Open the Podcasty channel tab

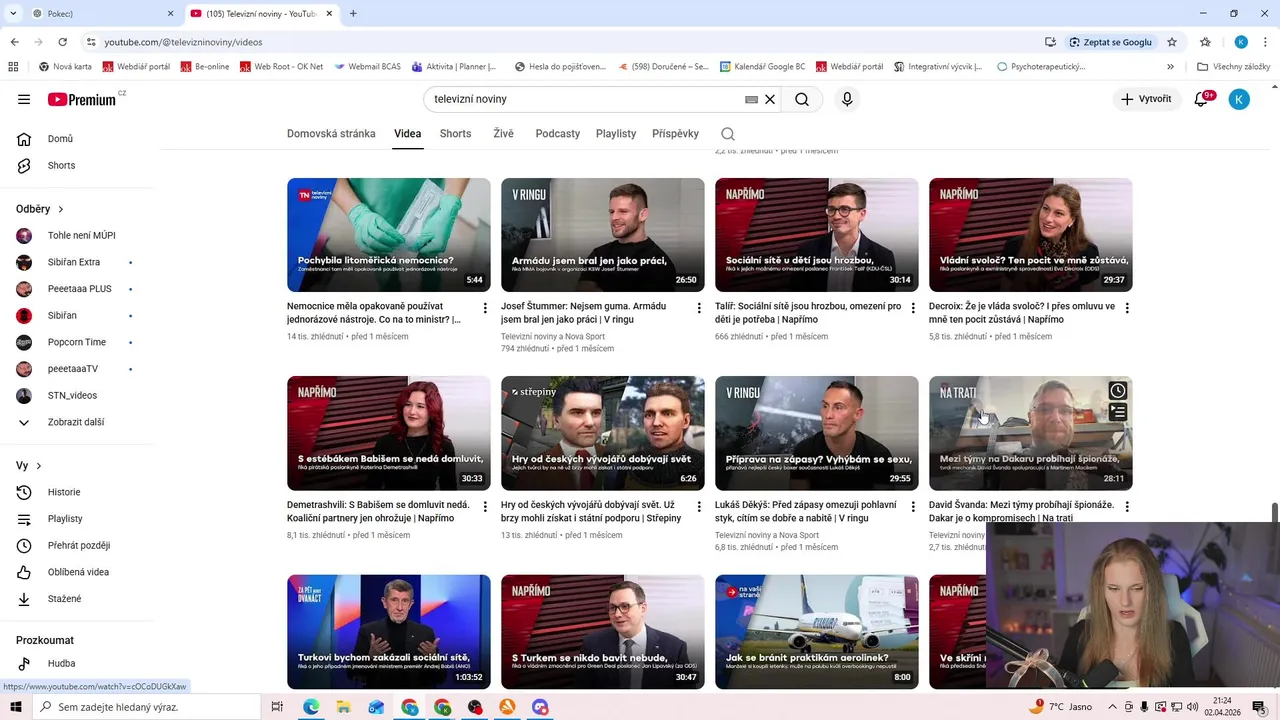(557, 134)
